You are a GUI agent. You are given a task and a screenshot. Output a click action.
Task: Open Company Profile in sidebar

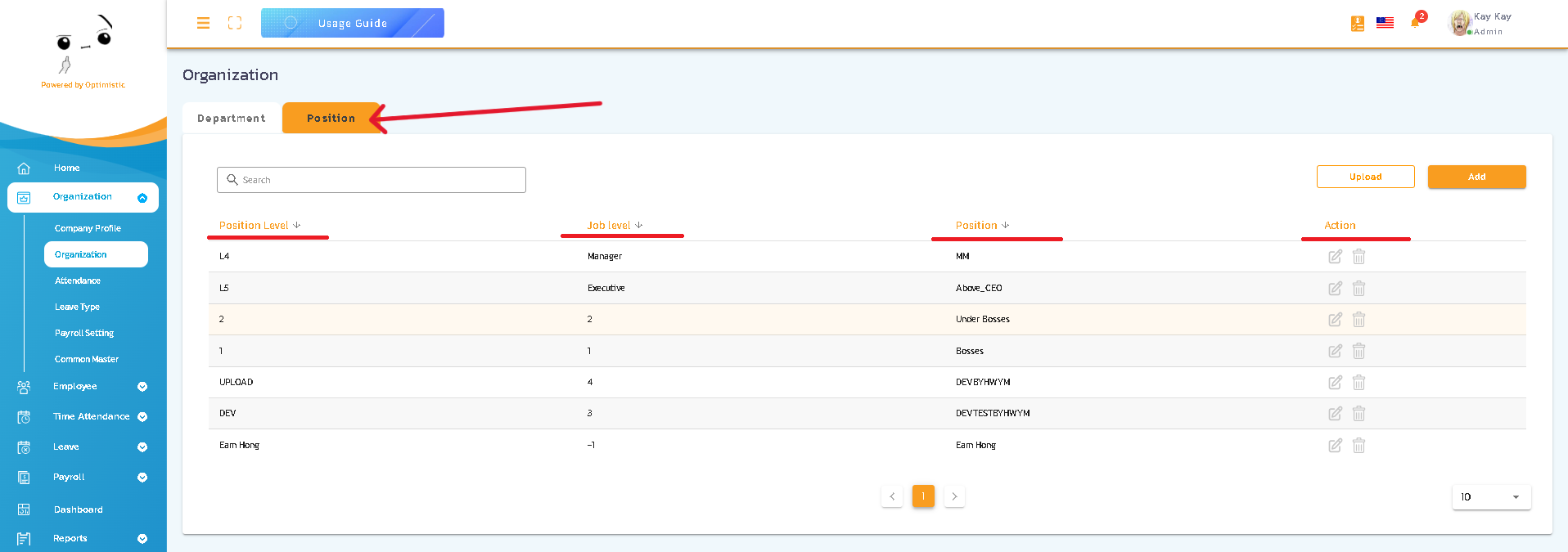pos(88,229)
